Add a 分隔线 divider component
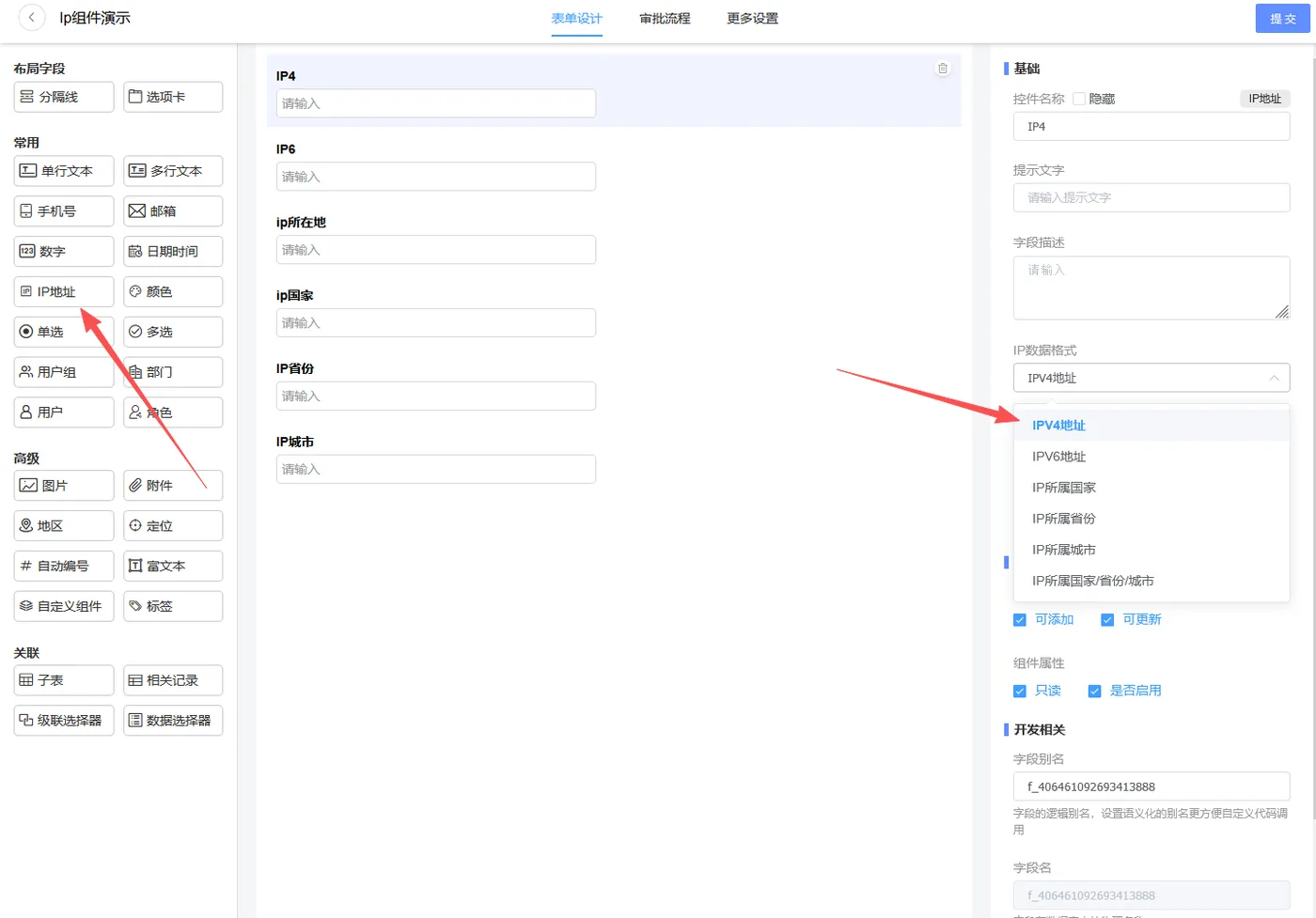 [64, 97]
